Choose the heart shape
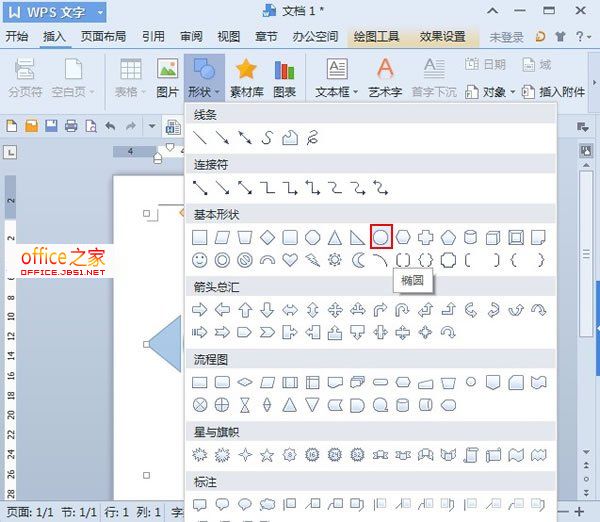600x522 pixels. point(290,260)
